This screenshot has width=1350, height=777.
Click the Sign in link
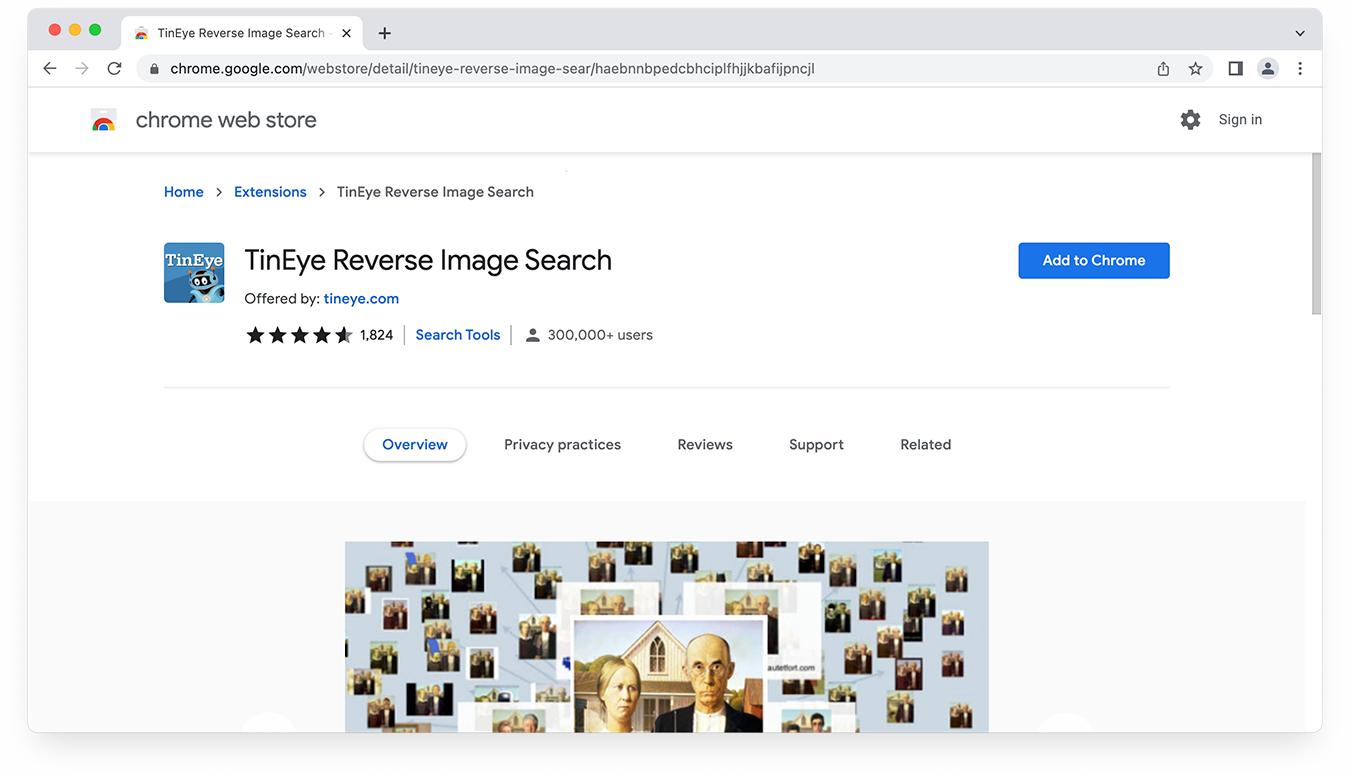[x=1240, y=120]
